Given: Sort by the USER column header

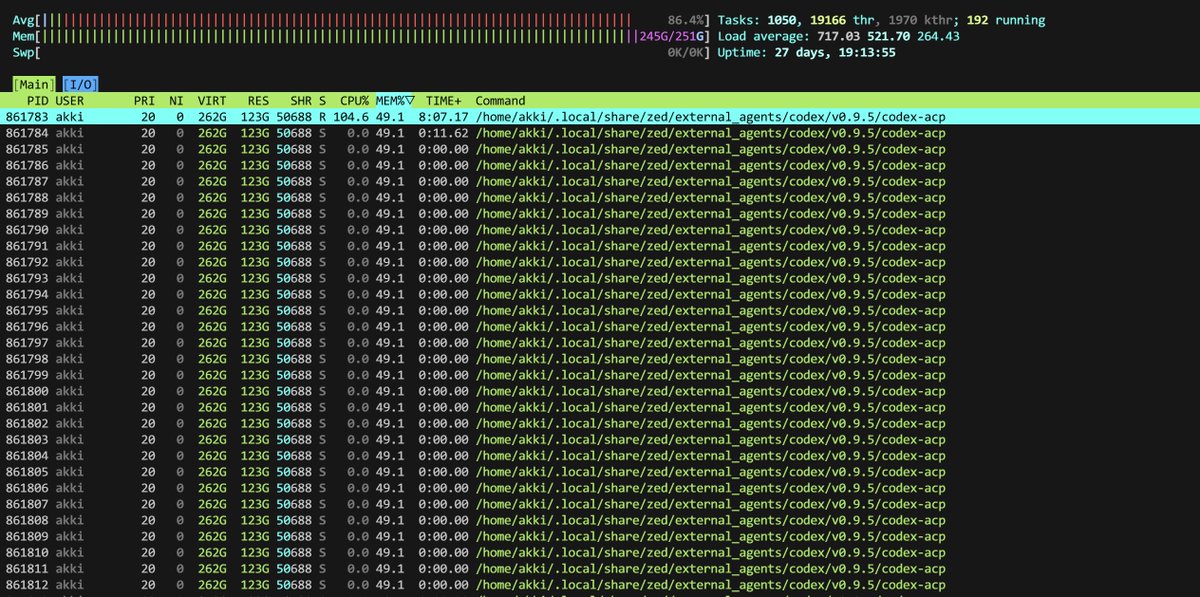Looking at the screenshot, I should (x=70, y=101).
